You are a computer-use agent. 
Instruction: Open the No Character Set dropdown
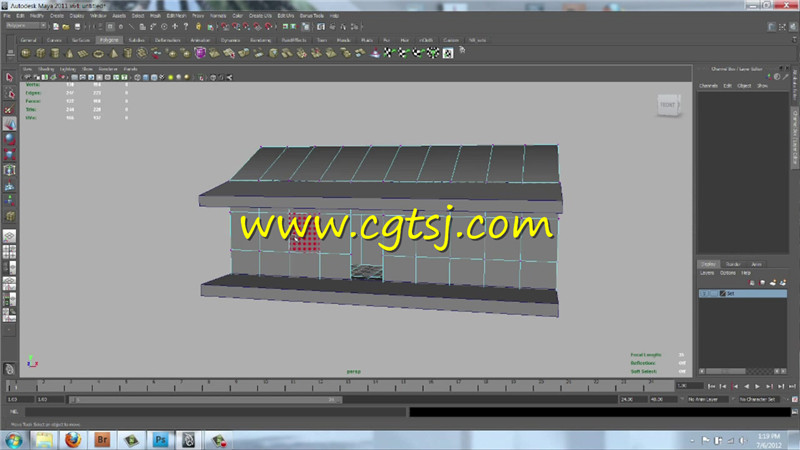point(758,399)
